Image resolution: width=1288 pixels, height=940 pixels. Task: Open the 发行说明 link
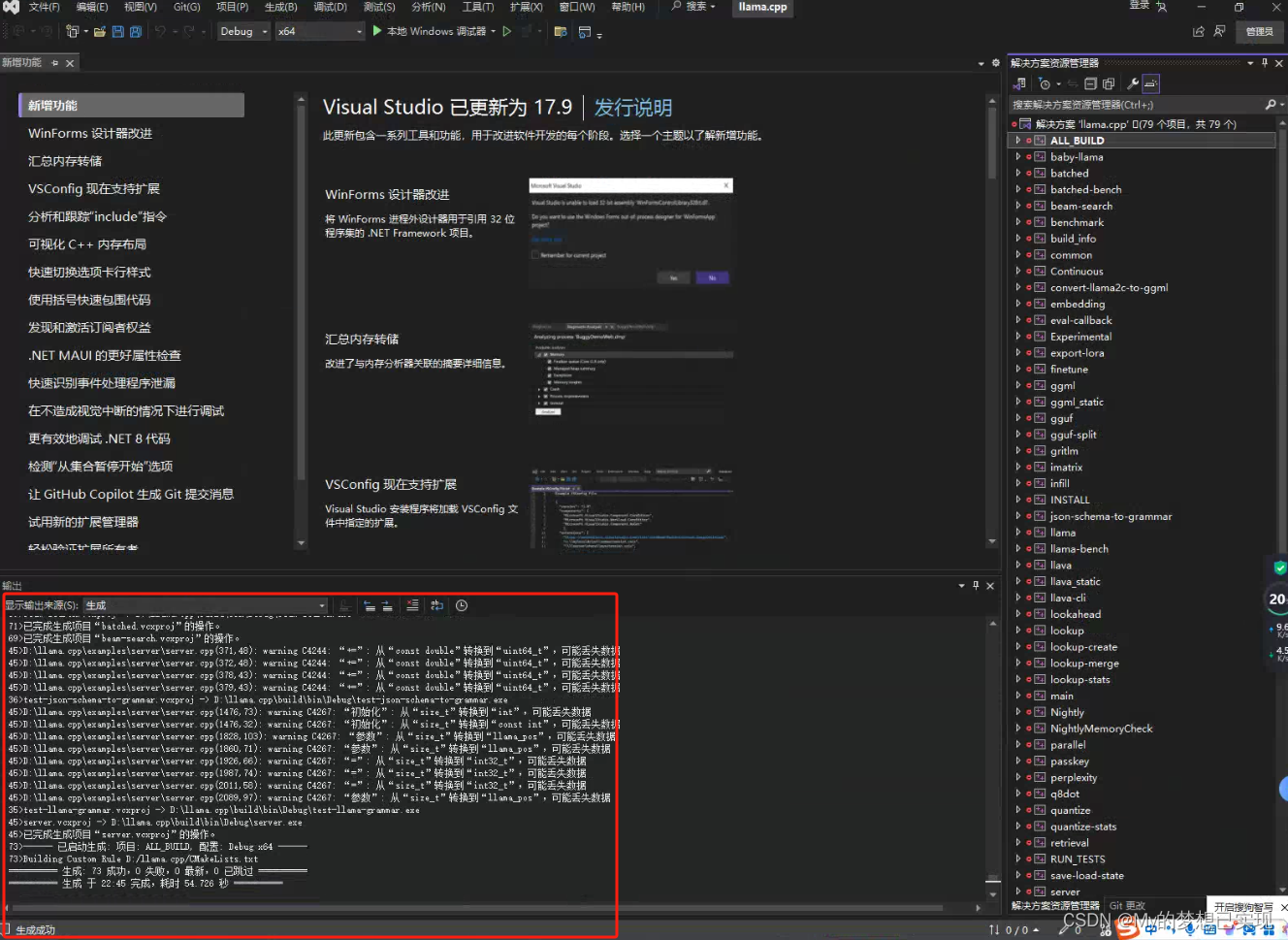point(632,108)
